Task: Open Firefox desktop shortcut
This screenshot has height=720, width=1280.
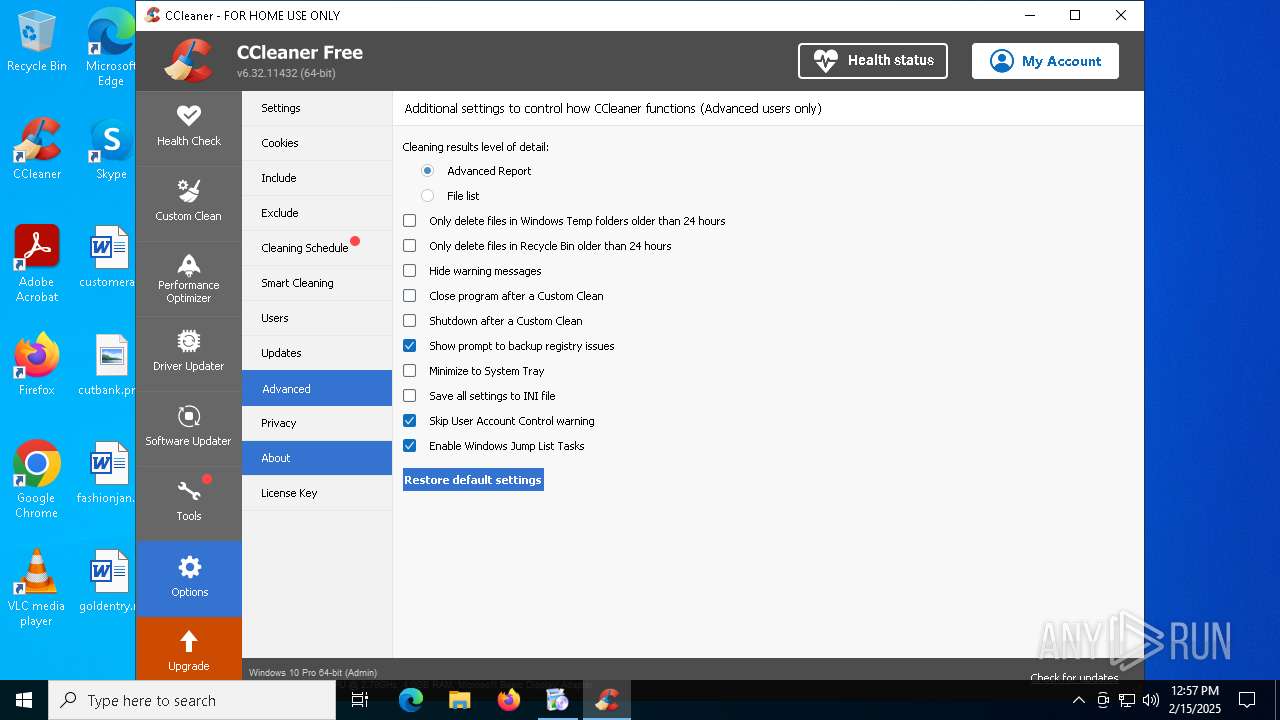Action: pos(37,365)
